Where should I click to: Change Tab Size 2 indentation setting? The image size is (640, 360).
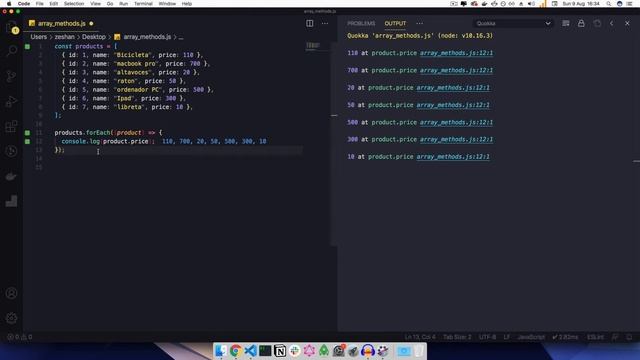coord(457,337)
